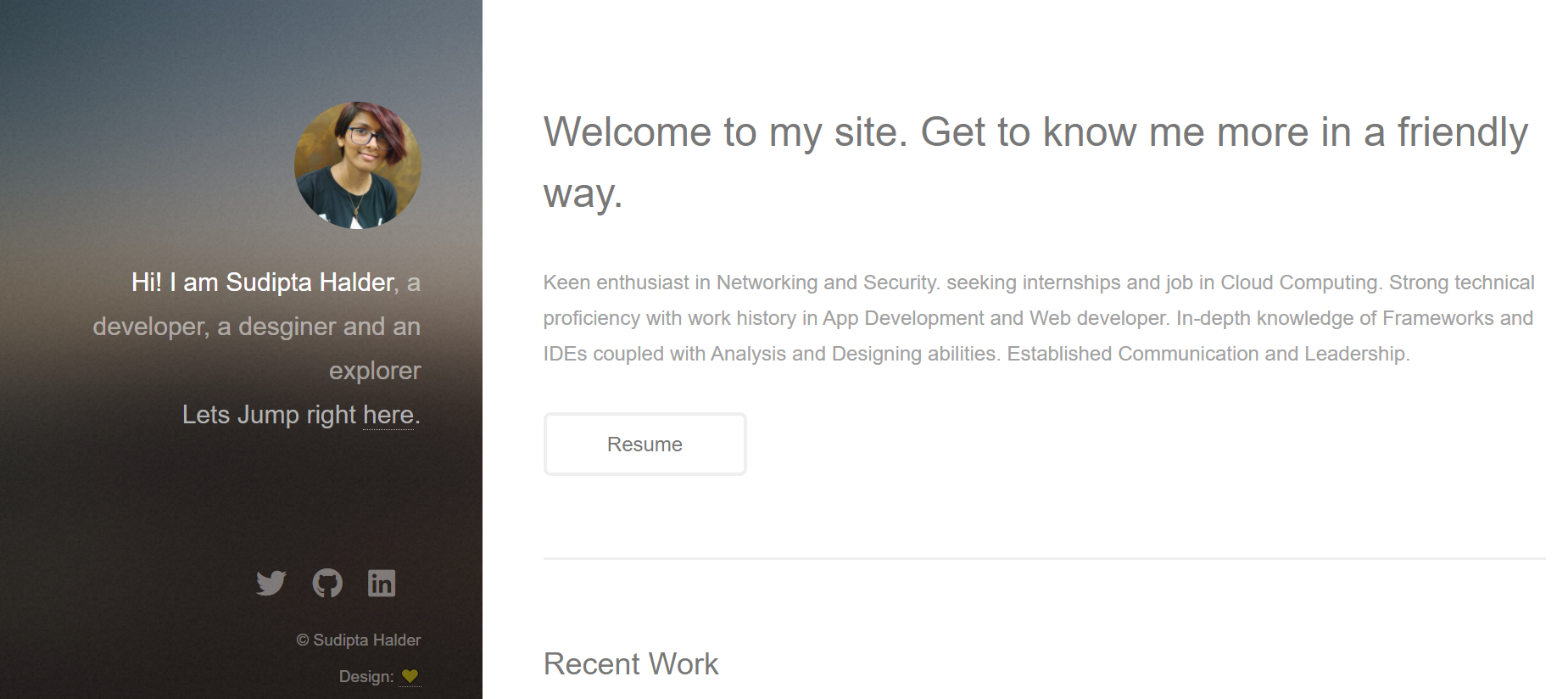Visit the LinkedIn profile icon
This screenshot has width=1568, height=699.
382,583
